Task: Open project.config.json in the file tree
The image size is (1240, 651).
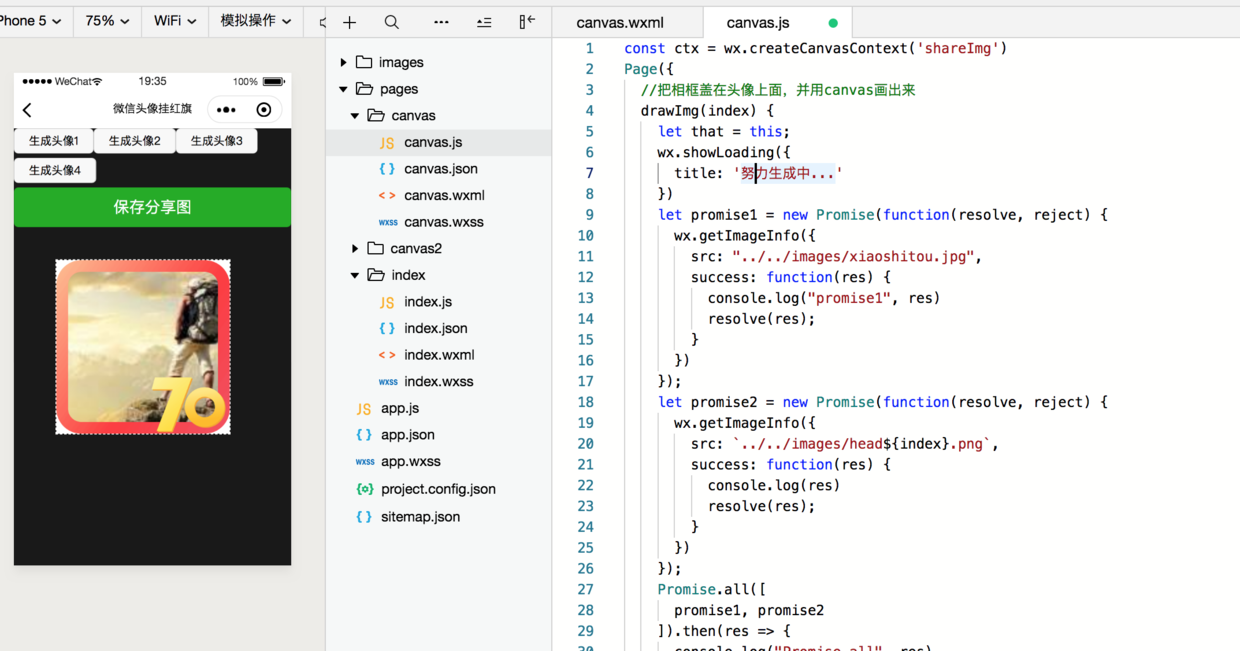Action: (439, 489)
